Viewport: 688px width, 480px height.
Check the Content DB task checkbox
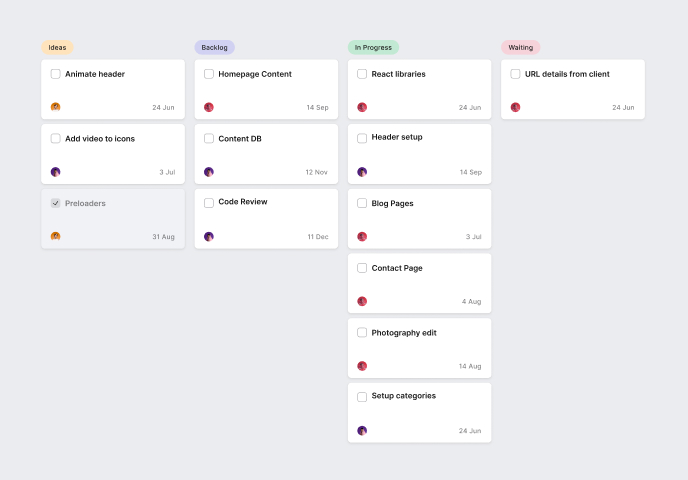(209, 139)
